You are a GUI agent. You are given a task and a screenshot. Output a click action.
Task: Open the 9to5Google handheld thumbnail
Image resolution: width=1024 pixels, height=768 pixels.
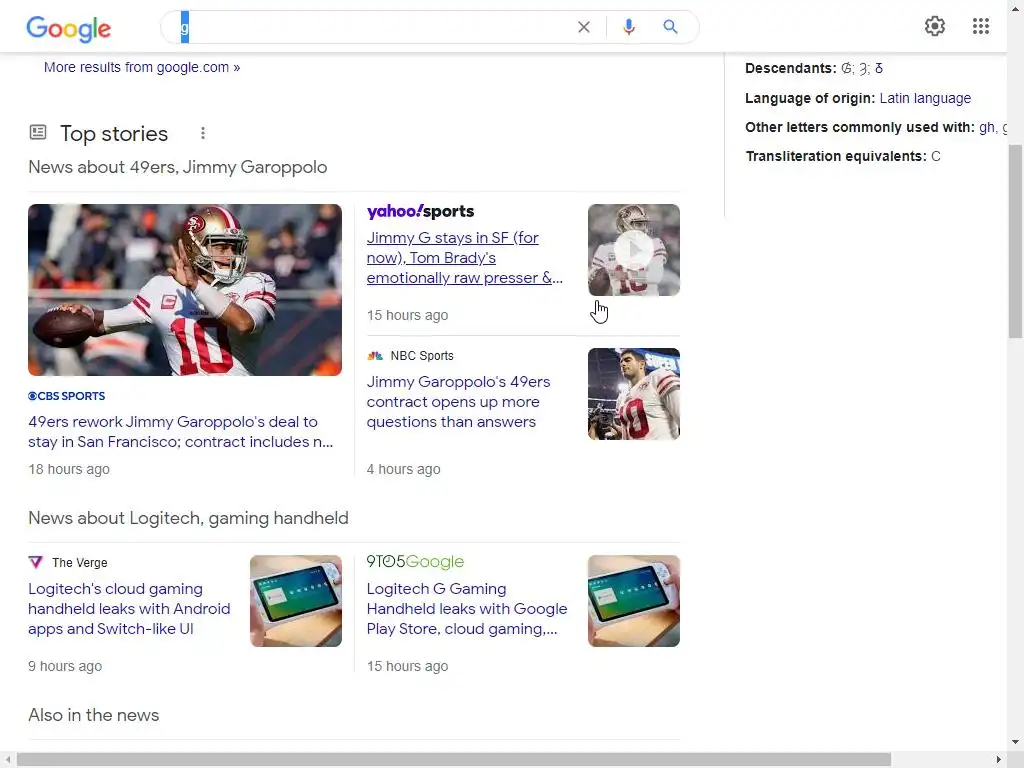[x=633, y=601]
